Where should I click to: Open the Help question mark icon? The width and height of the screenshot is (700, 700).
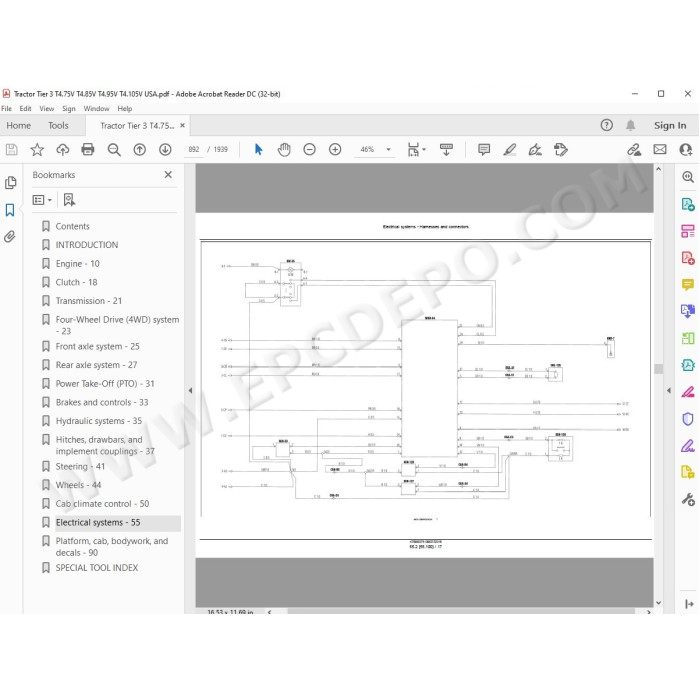[606, 125]
